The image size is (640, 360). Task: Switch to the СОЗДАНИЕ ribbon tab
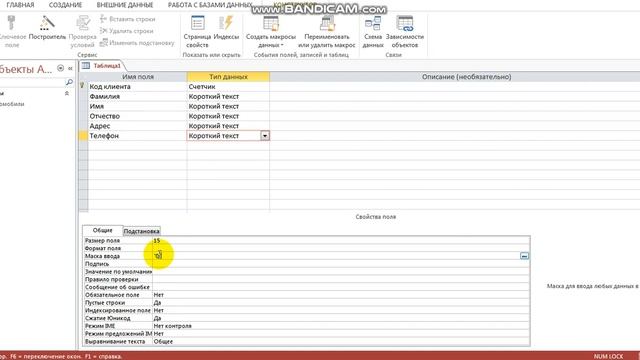[x=65, y=5]
